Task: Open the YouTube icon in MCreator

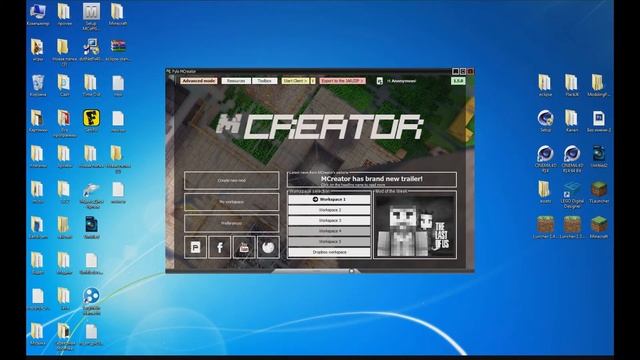Action: [244, 247]
